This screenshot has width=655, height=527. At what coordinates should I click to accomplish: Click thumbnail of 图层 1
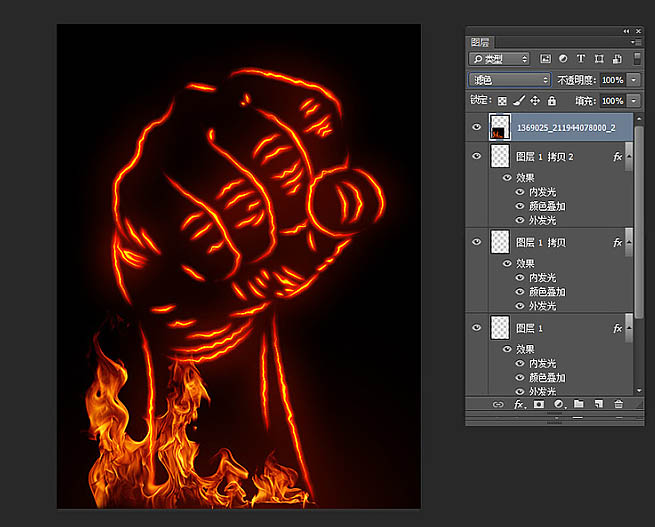[x=500, y=328]
